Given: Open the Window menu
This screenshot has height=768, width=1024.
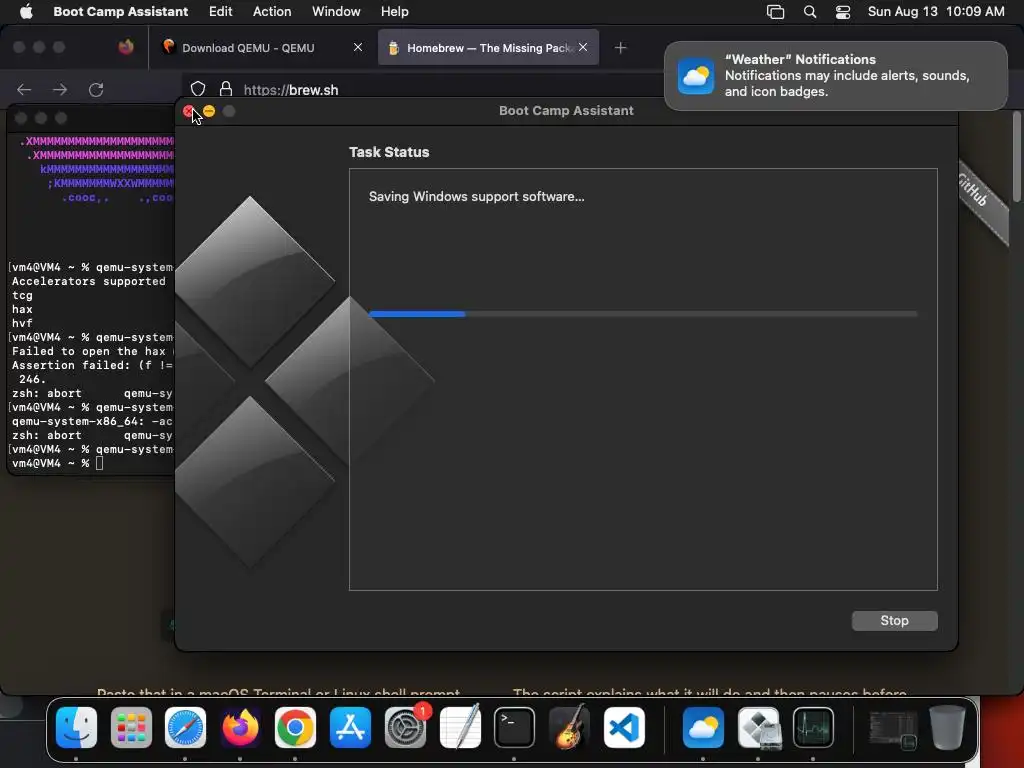Looking at the screenshot, I should (336, 12).
